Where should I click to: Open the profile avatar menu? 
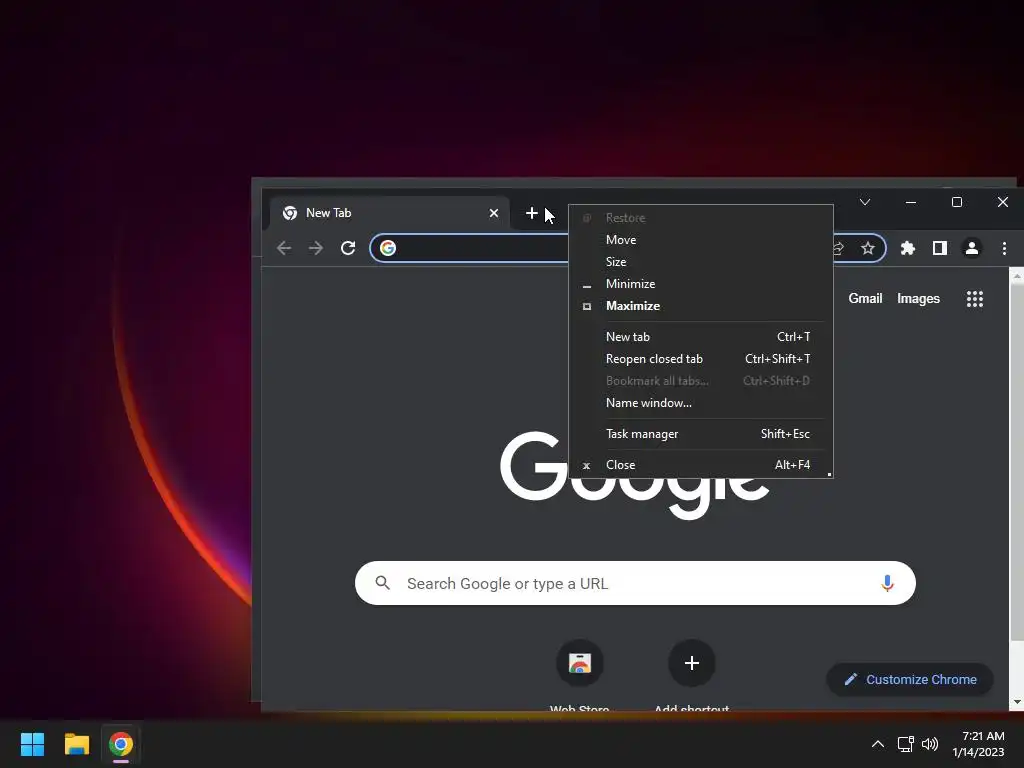pos(972,248)
